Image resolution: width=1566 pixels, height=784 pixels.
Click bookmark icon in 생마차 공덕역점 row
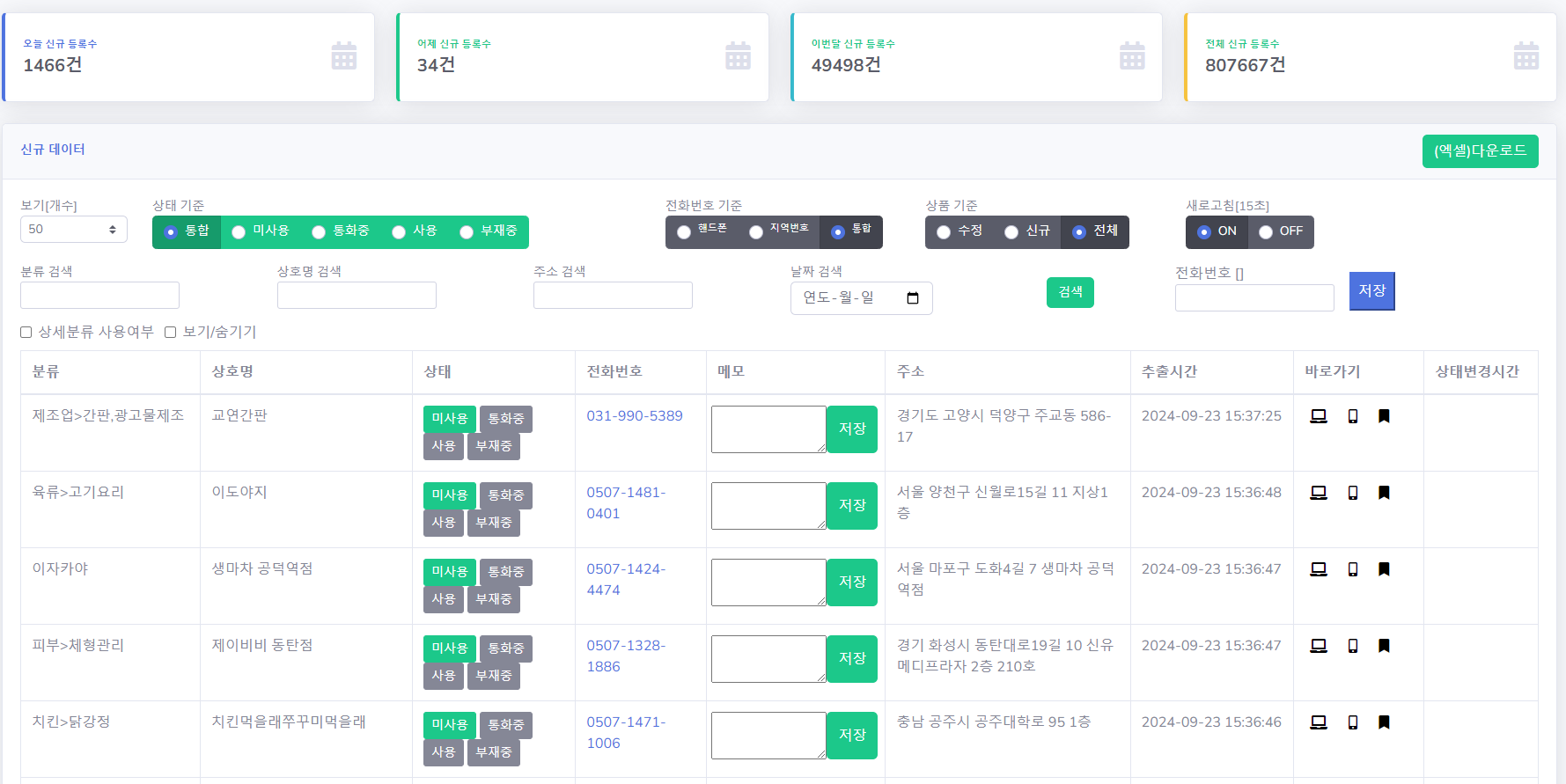1384,569
